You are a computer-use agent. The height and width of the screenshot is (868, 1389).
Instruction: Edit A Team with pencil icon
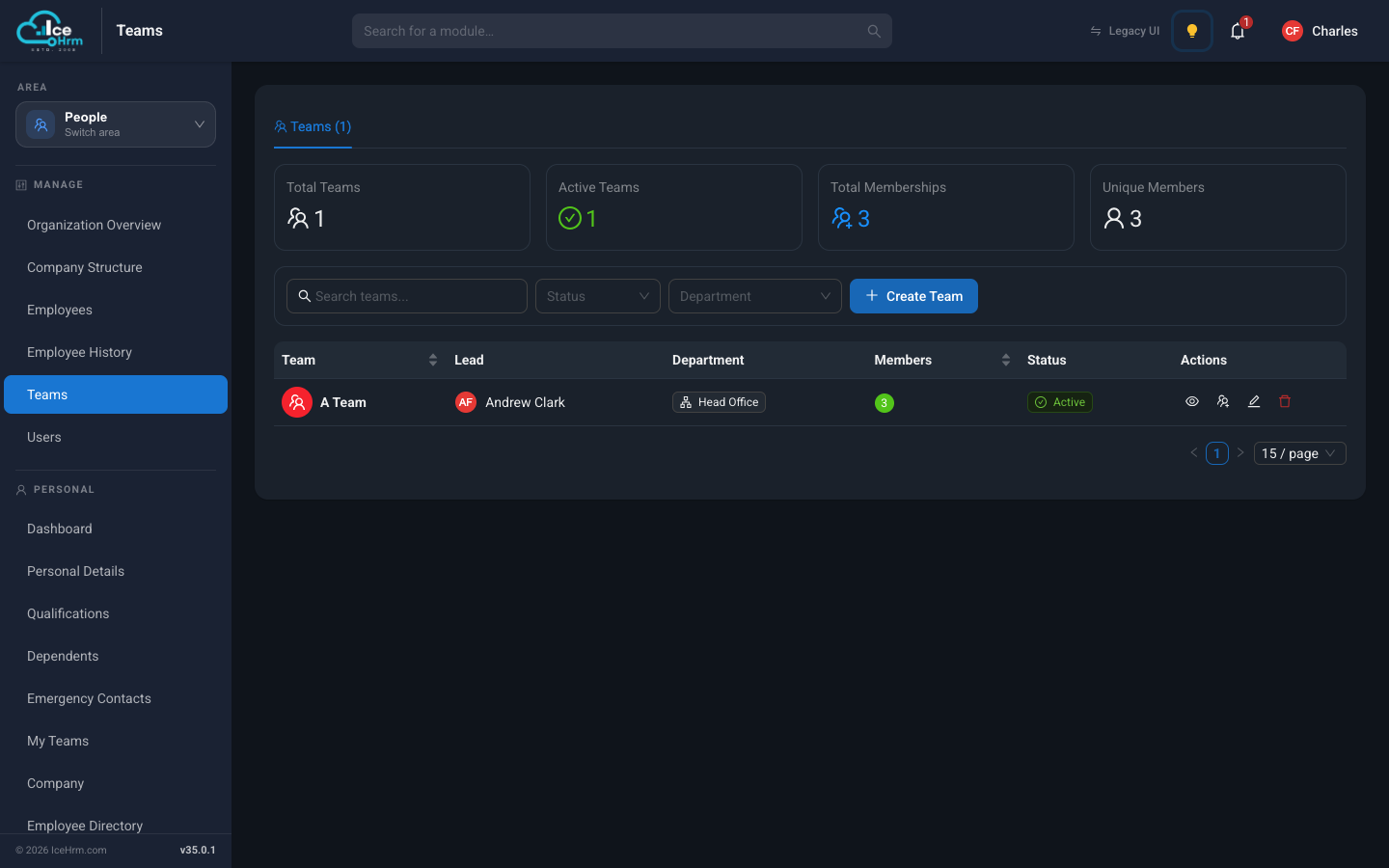[1254, 401]
